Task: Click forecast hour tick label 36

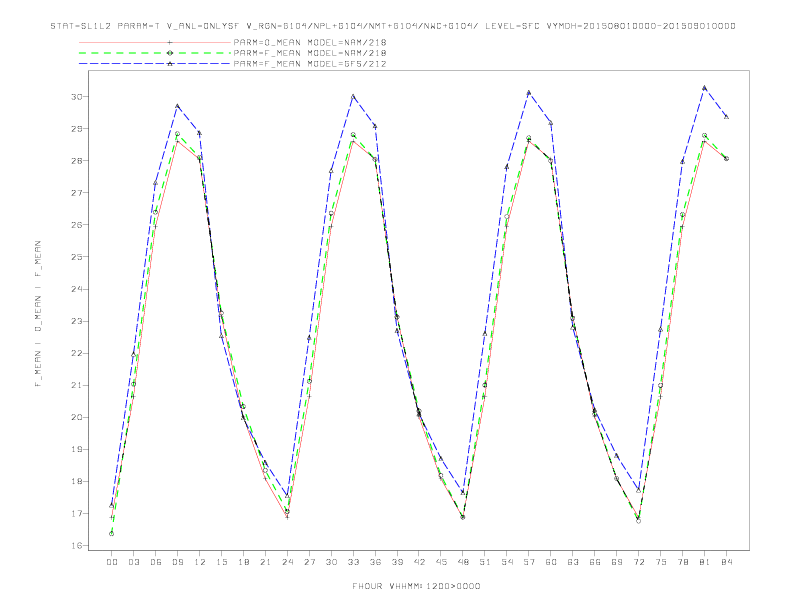Action: coord(375,562)
